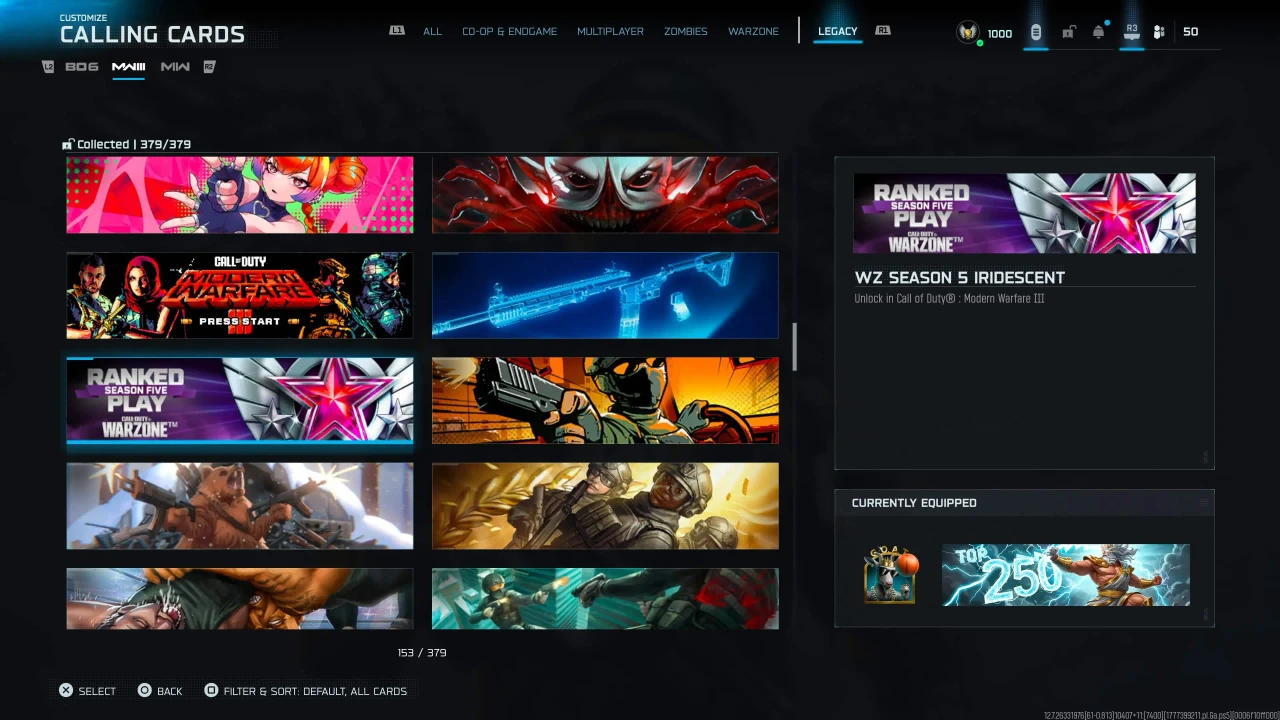The height and width of the screenshot is (720, 1280).
Task: Click the equipped zebra emblem icon
Action: coord(890,575)
